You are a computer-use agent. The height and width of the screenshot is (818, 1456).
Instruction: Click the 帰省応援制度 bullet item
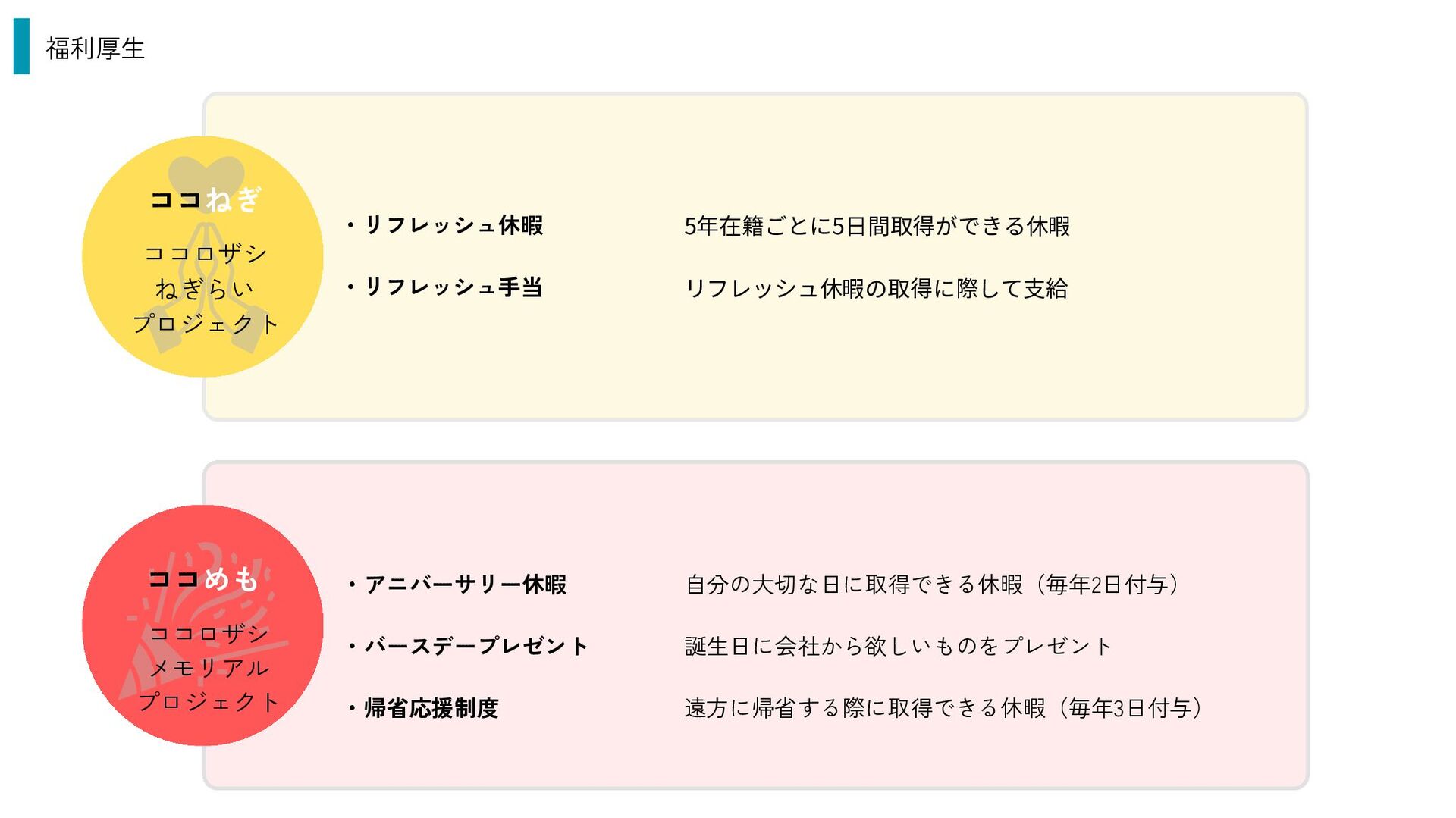click(x=423, y=708)
